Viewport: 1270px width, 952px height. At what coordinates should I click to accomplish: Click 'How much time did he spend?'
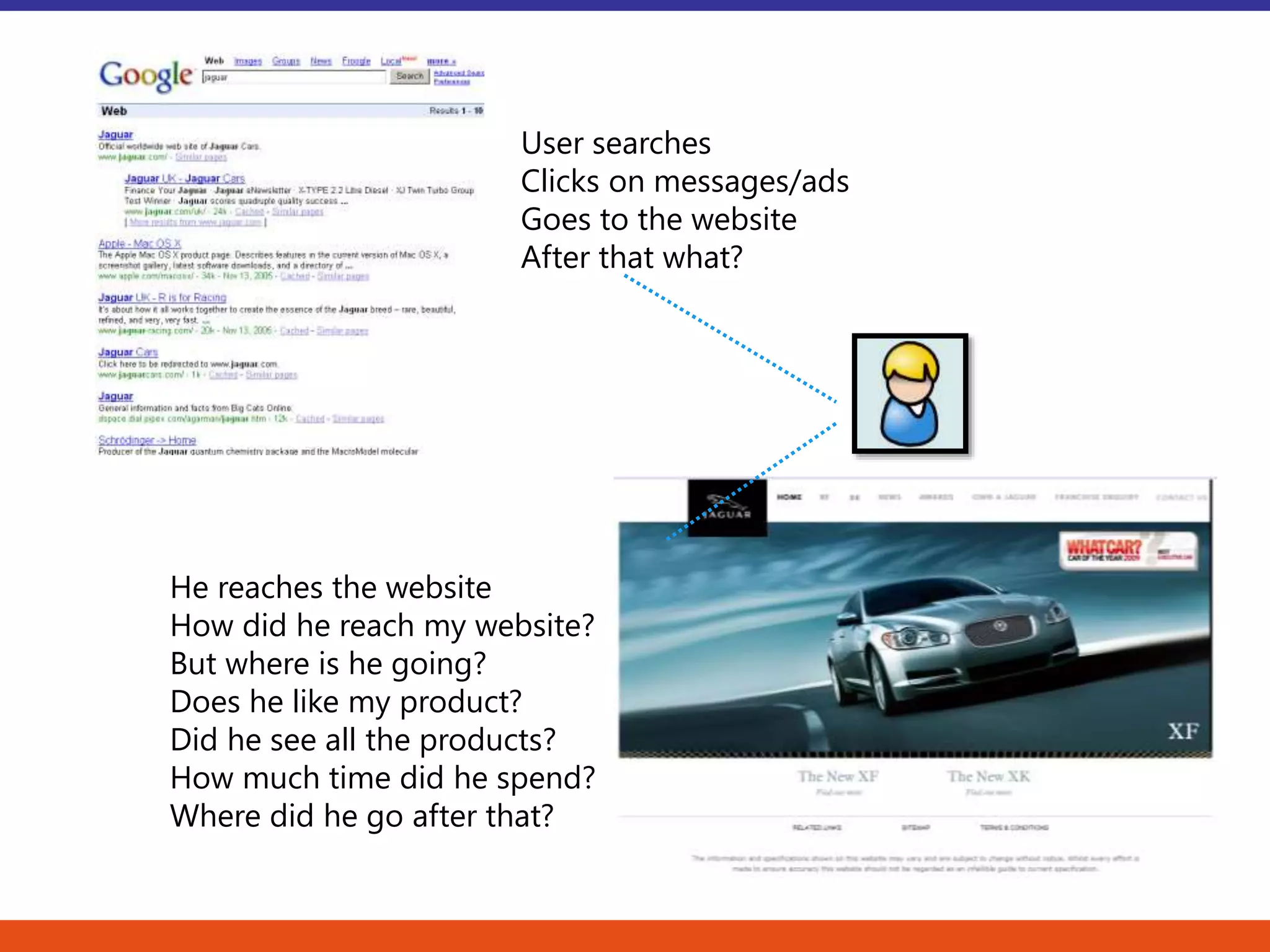tap(383, 778)
